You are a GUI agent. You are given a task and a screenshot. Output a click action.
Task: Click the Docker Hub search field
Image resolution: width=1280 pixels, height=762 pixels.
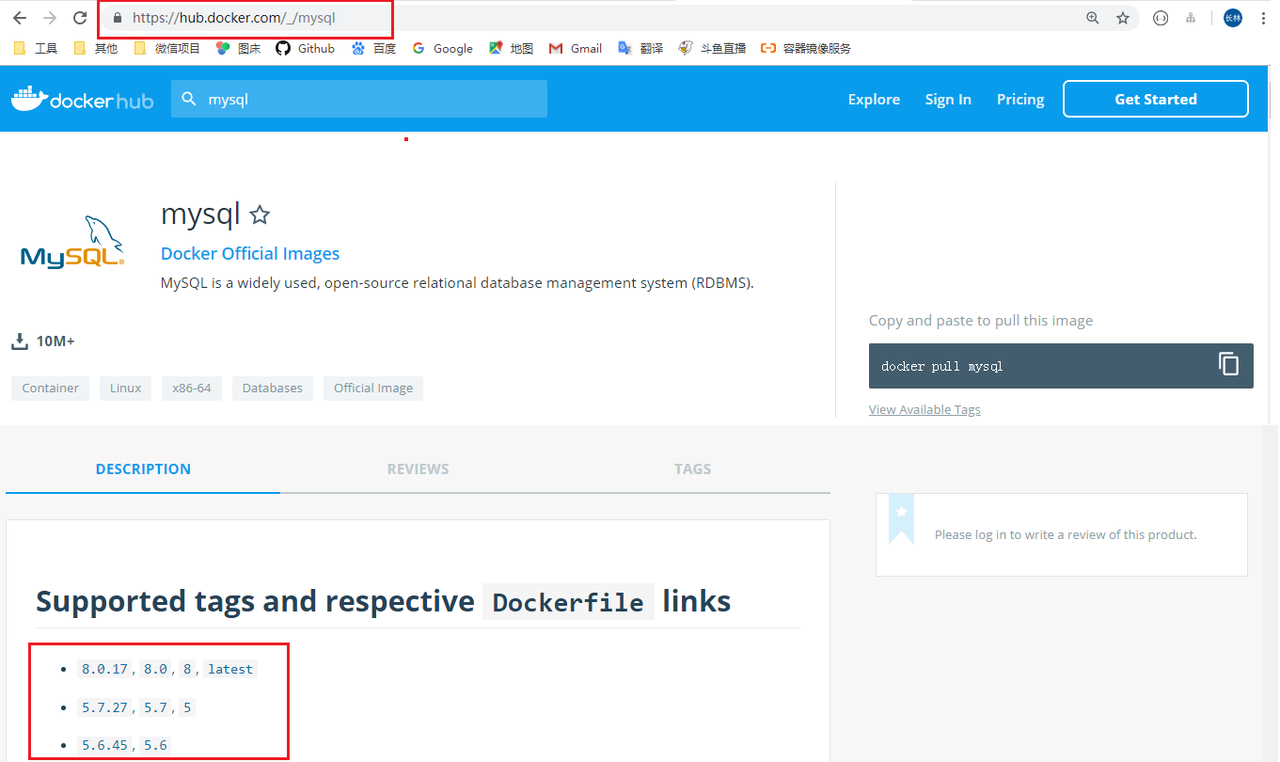click(370, 100)
